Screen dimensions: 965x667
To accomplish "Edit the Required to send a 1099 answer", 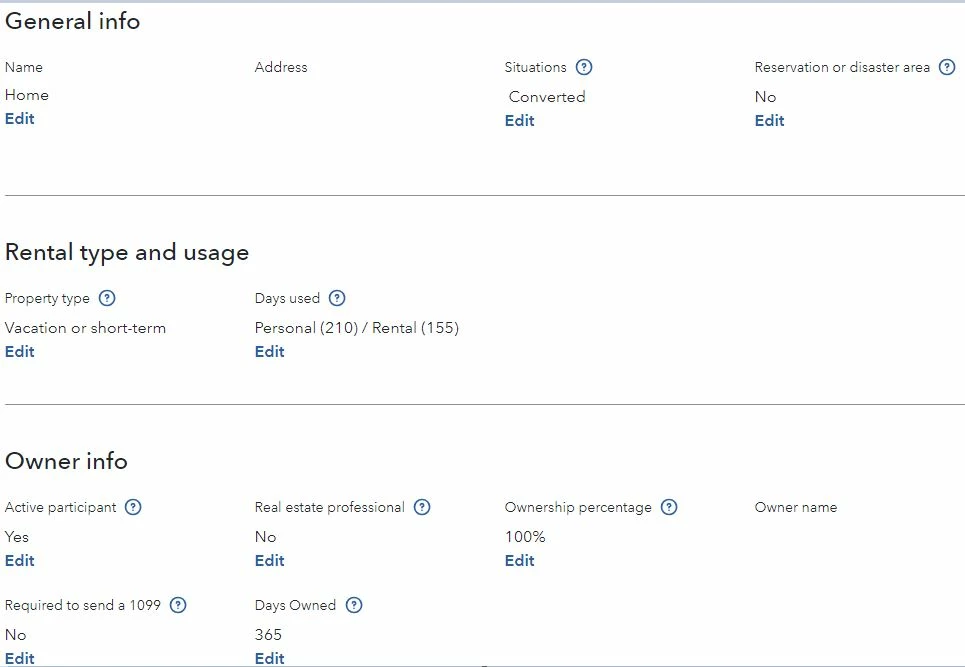I will 20,658.
